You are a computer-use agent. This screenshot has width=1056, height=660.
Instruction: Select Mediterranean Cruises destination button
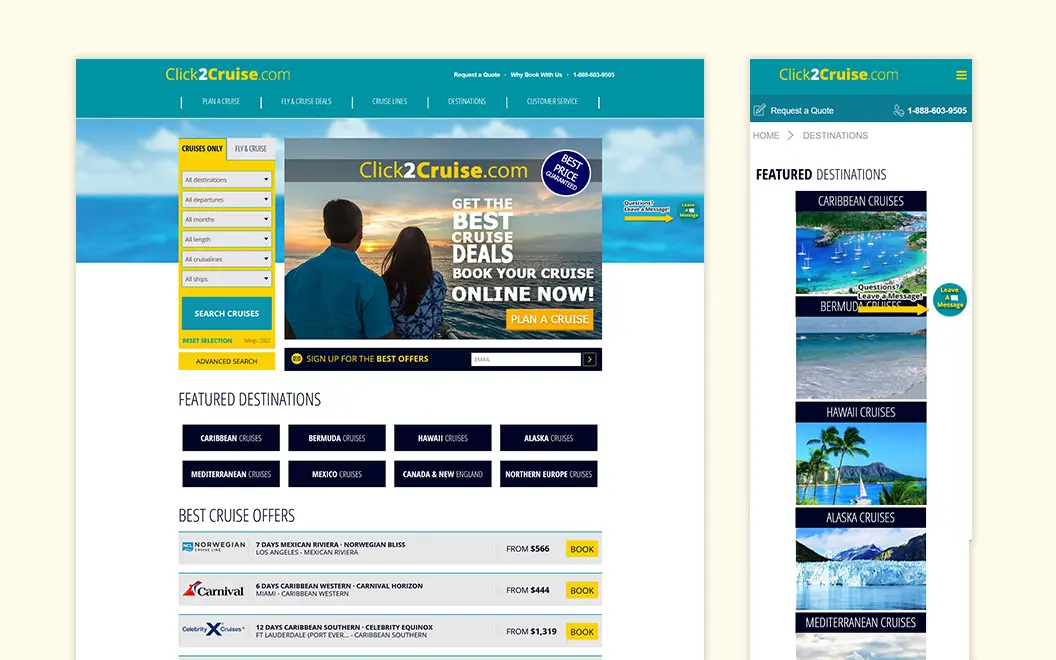tap(231, 474)
